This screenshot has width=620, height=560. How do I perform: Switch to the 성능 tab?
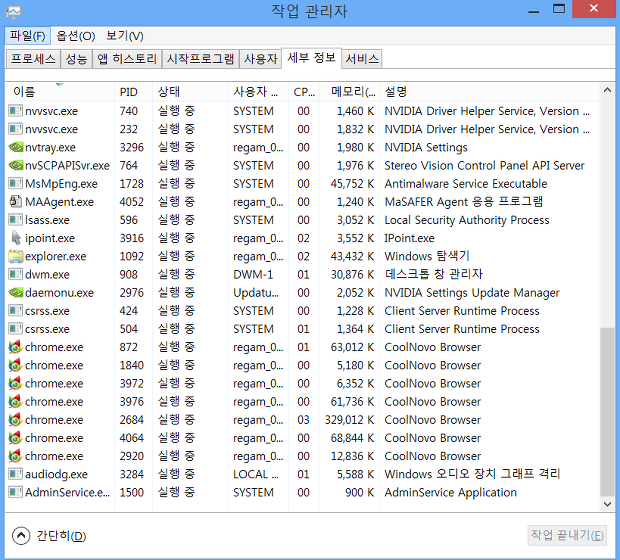(76, 59)
